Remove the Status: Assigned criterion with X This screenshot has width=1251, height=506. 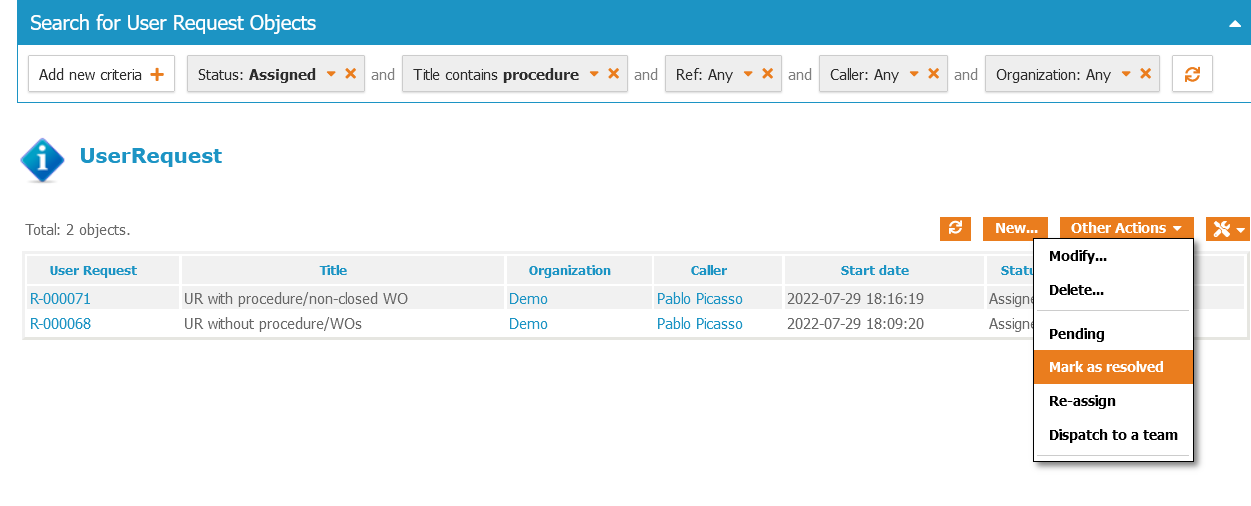350,74
